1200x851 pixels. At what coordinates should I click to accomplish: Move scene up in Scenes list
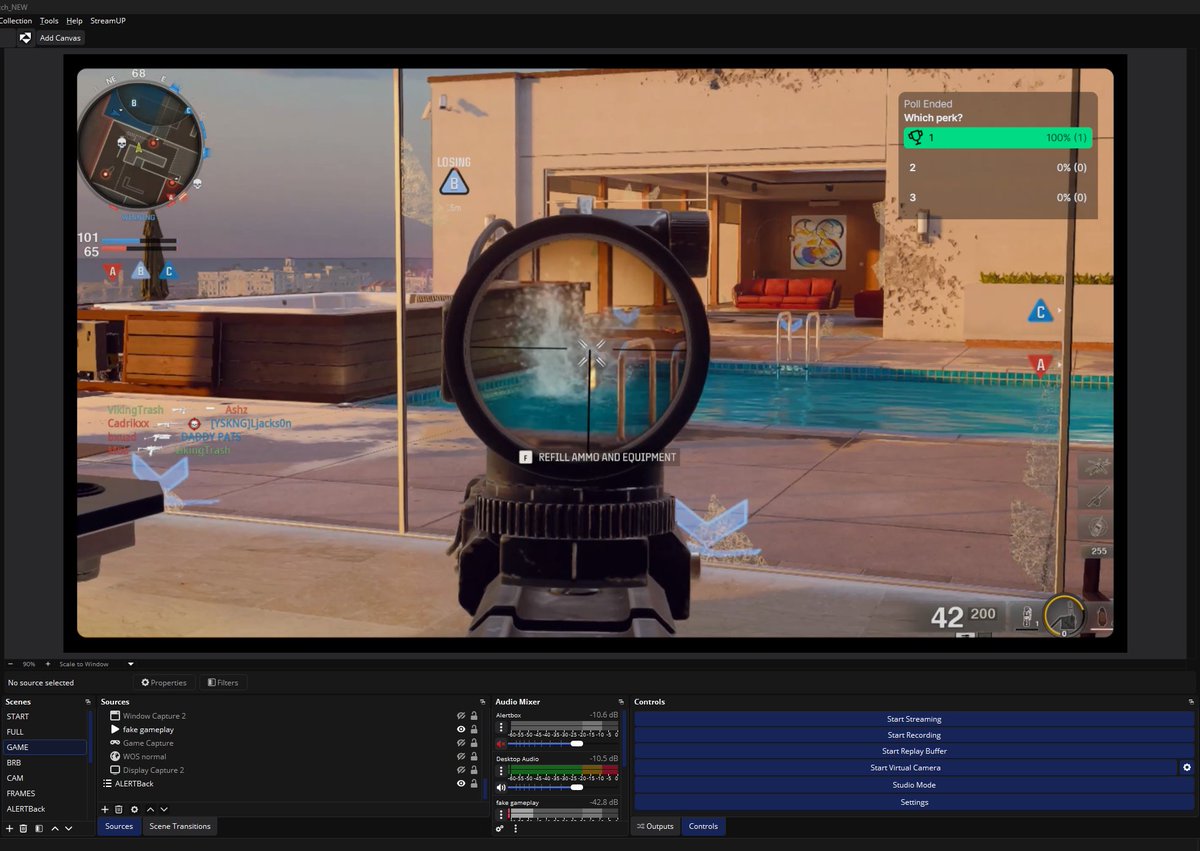tap(55, 828)
